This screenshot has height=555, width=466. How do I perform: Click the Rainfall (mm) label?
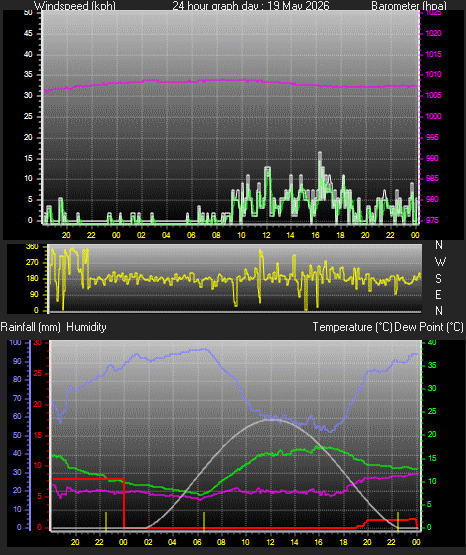(x=30, y=327)
